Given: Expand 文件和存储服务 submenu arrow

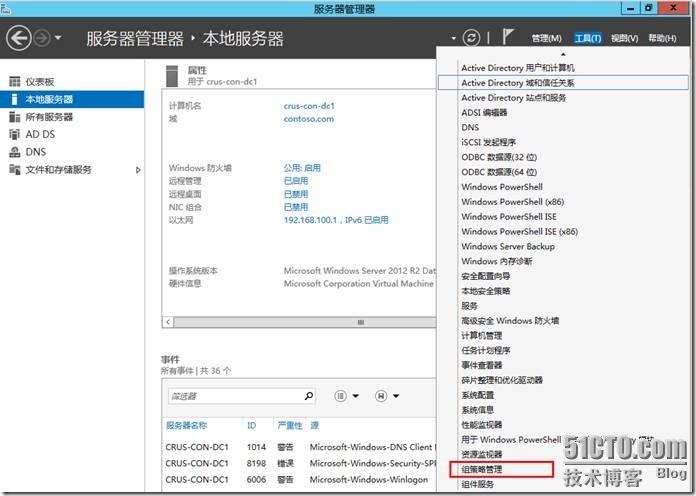Looking at the screenshot, I should (x=138, y=170).
